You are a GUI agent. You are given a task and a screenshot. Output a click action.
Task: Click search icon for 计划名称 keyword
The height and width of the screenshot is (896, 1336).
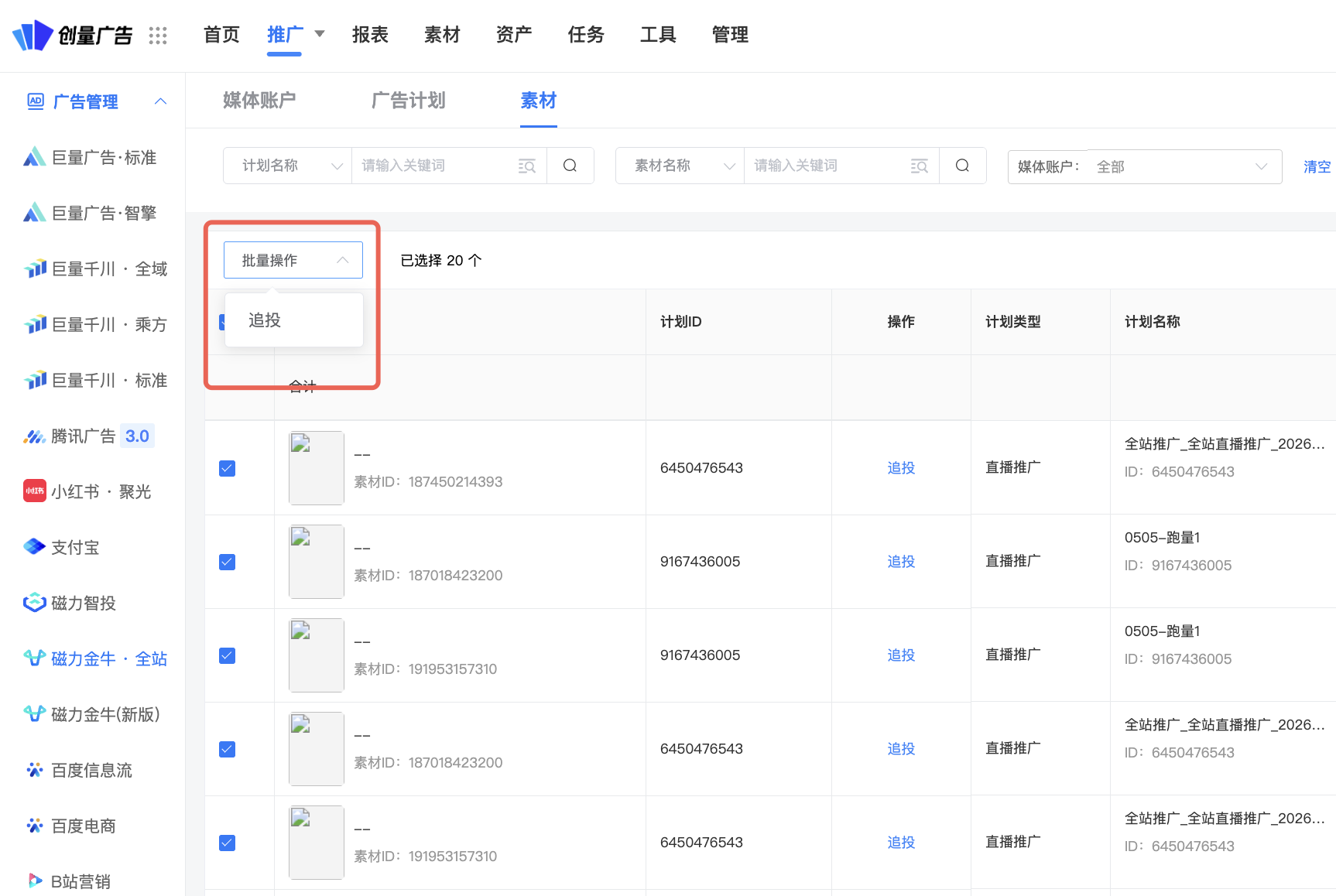pyautogui.click(x=570, y=166)
